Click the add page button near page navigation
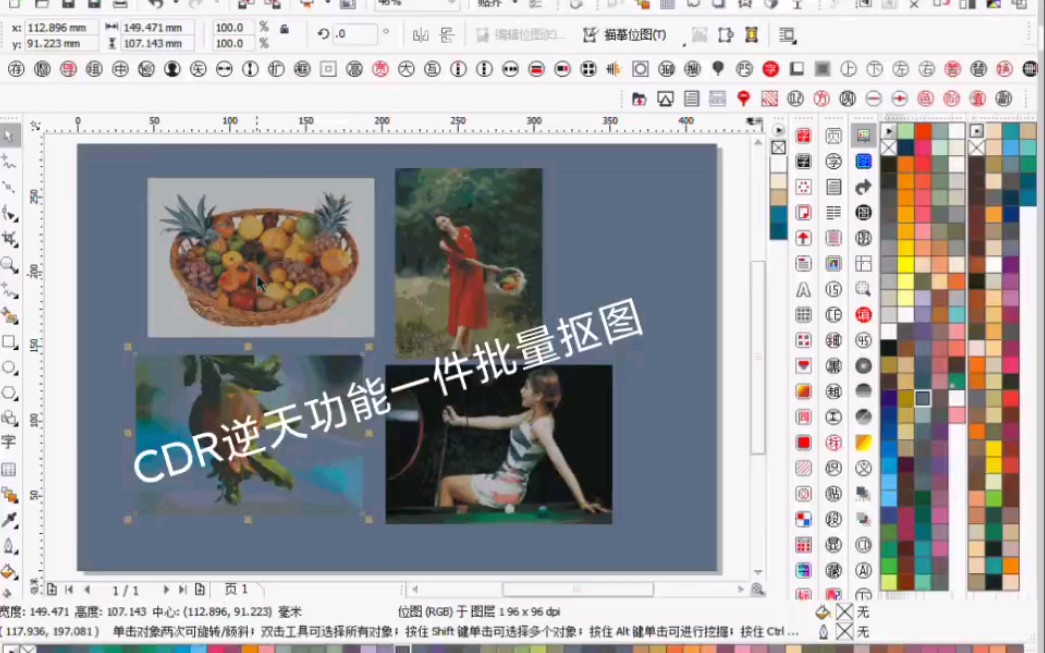This screenshot has height=653, width=1045. click(200, 589)
